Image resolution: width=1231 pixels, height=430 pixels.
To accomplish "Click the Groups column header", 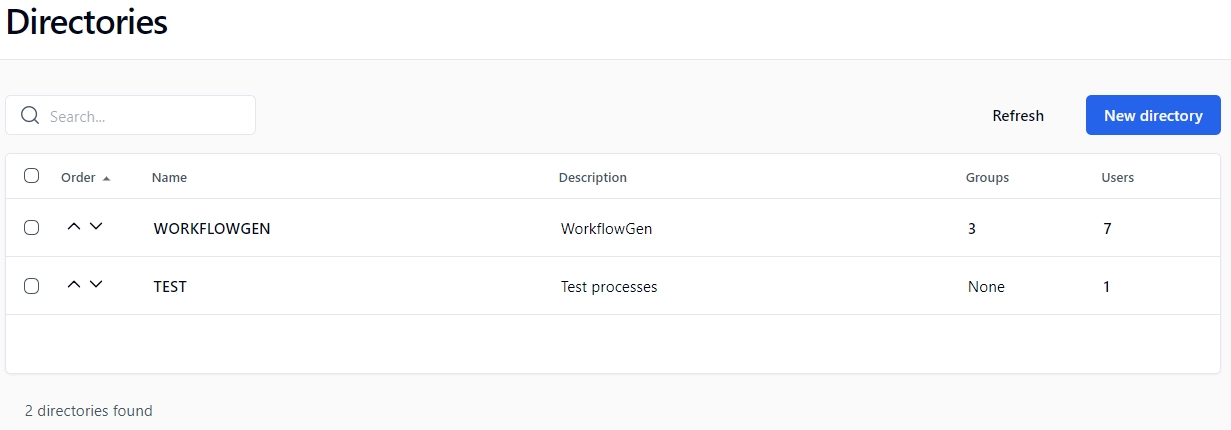I will tap(987, 178).
